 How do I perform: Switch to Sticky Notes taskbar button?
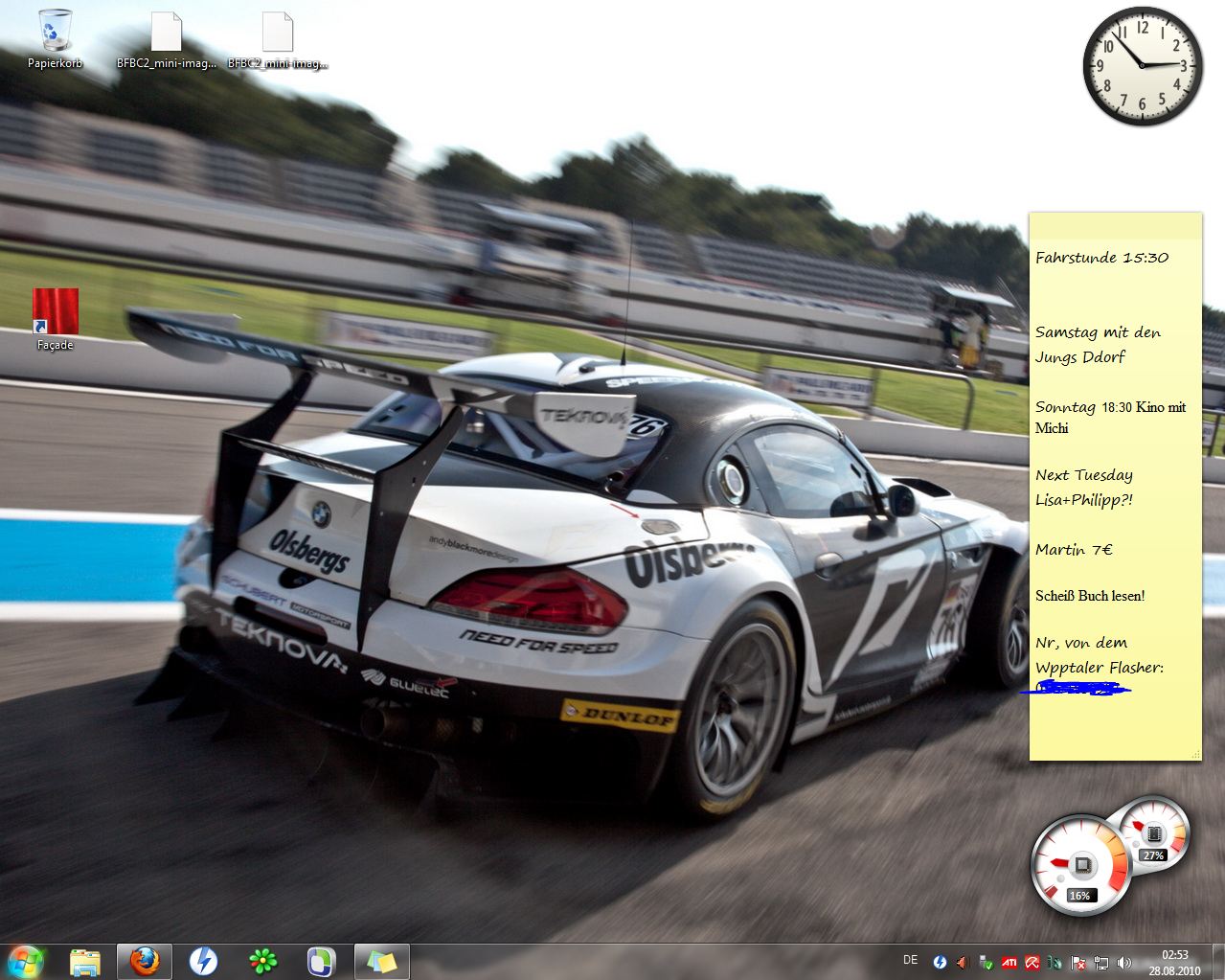pyautogui.click(x=381, y=962)
